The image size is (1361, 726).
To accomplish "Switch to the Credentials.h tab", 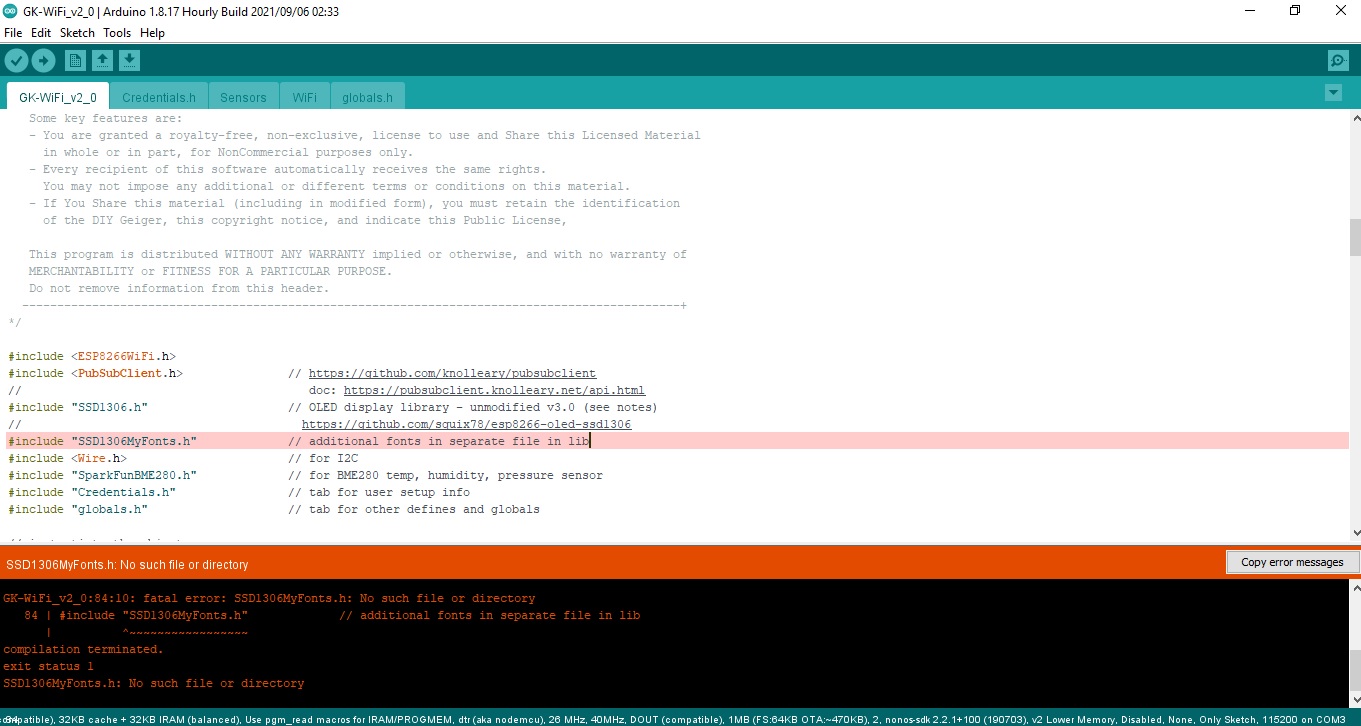I will click(x=158, y=98).
